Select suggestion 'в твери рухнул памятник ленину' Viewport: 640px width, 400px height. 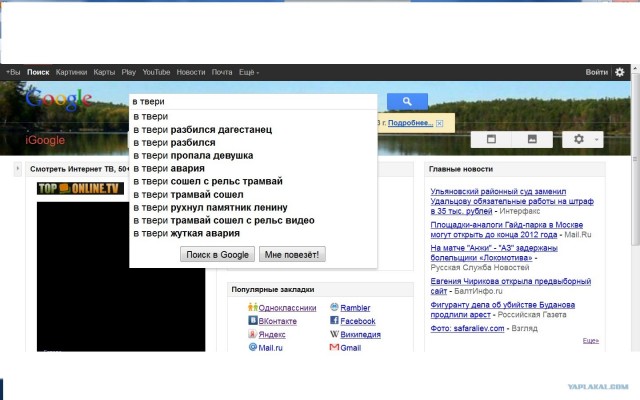(253, 207)
